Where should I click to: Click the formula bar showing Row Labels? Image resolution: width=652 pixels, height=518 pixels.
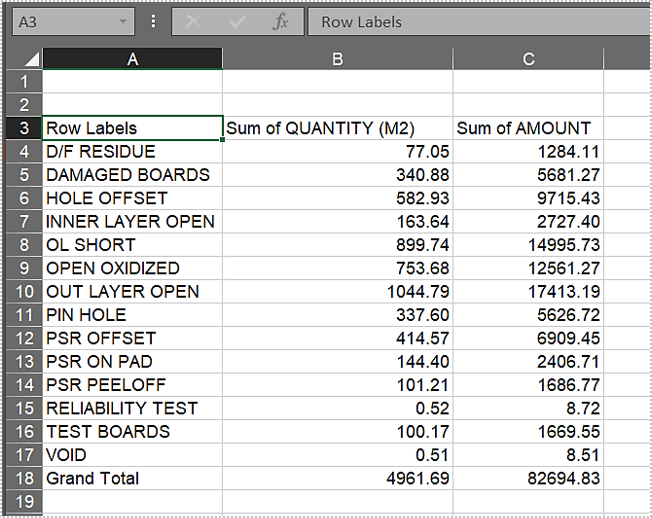point(480,22)
